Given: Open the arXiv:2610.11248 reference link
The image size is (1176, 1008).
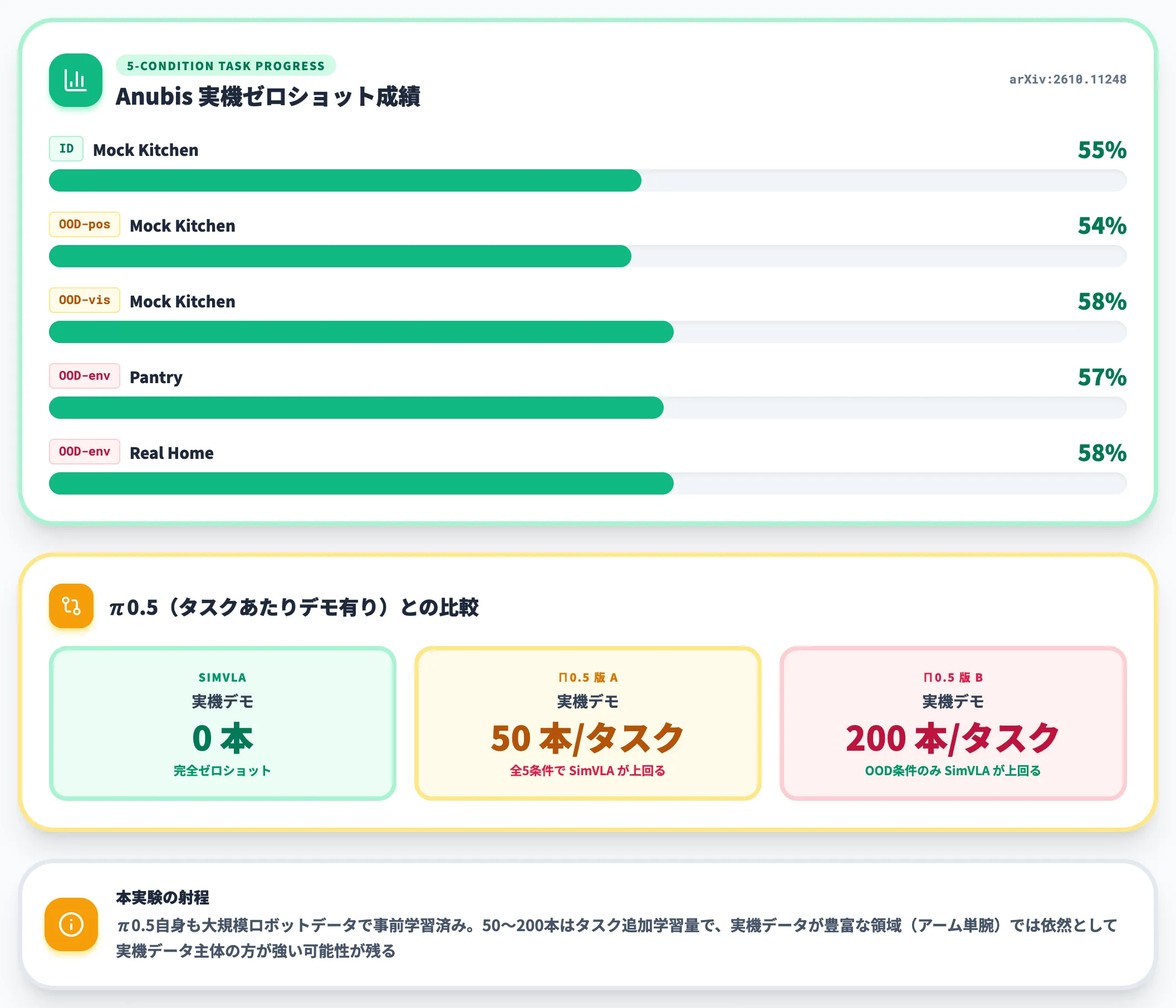Looking at the screenshot, I should click(x=1067, y=80).
